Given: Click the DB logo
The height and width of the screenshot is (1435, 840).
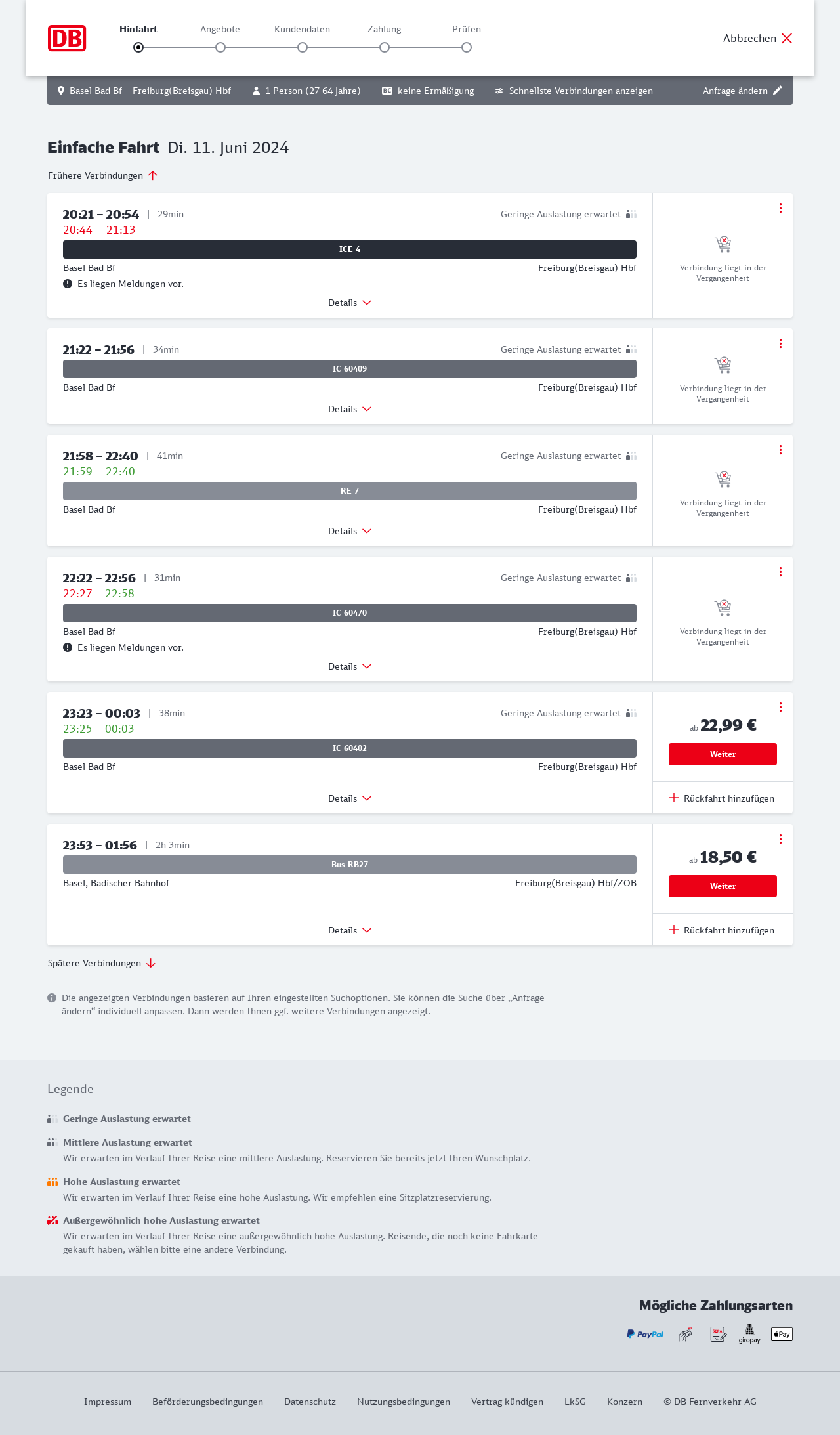Looking at the screenshot, I should pos(67,38).
